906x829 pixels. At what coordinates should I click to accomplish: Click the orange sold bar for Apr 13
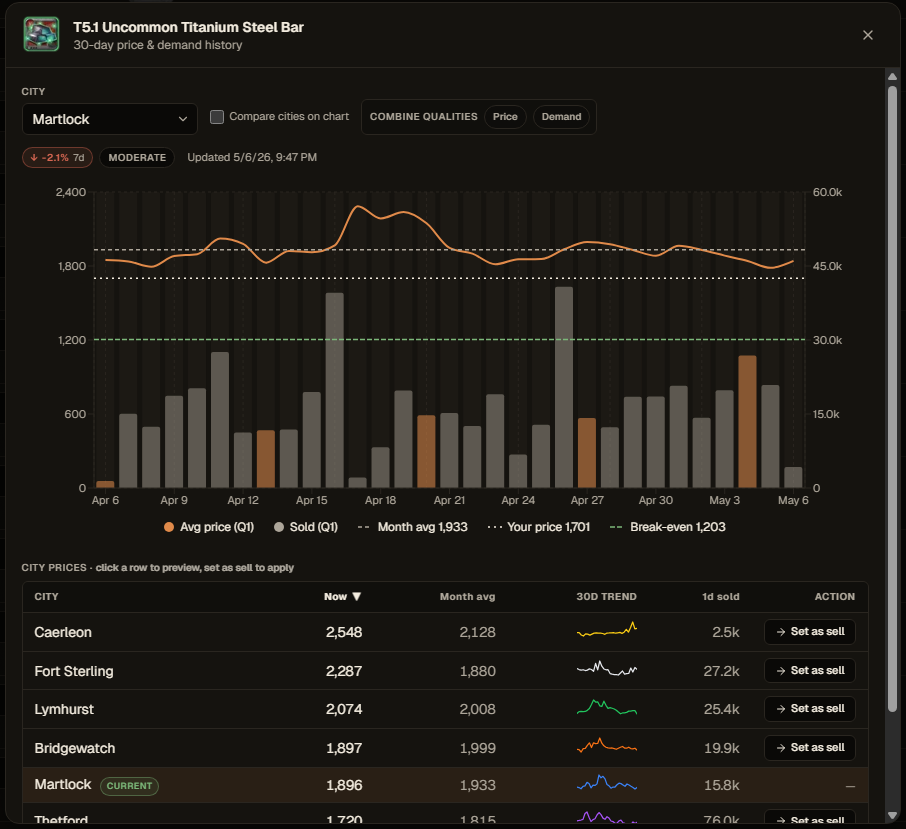[x=266, y=459]
